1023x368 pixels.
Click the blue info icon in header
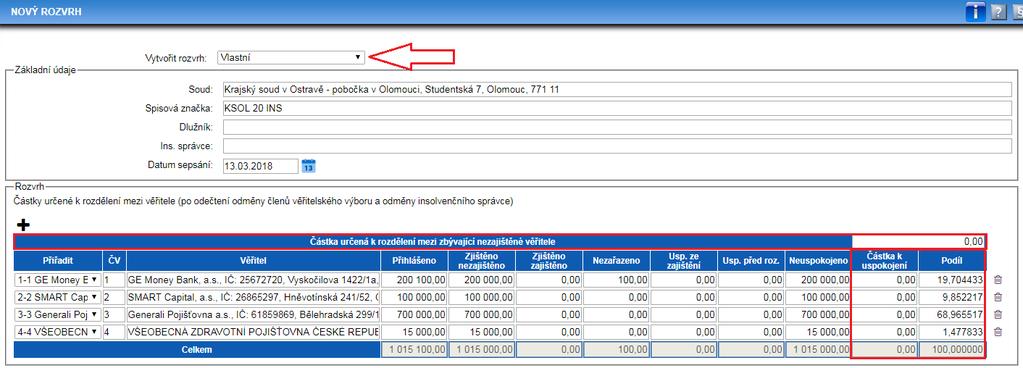pyautogui.click(x=975, y=12)
